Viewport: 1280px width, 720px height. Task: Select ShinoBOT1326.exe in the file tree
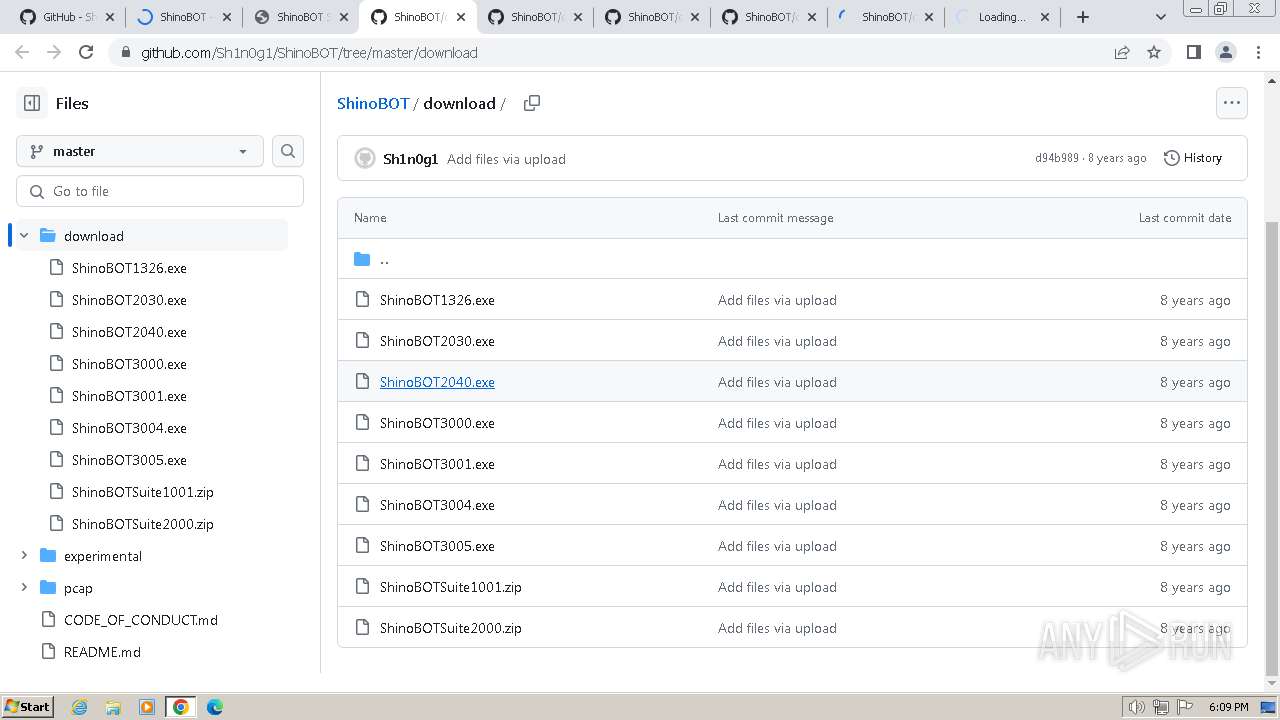tap(129, 268)
